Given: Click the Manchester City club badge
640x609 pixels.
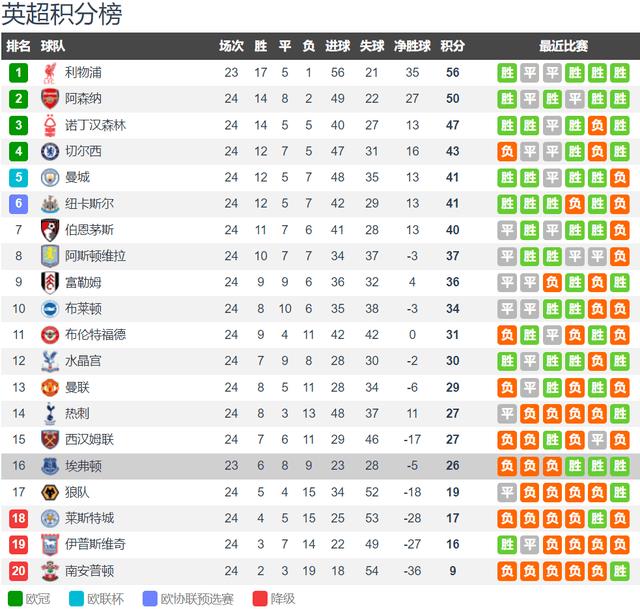Looking at the screenshot, I should coord(50,178).
